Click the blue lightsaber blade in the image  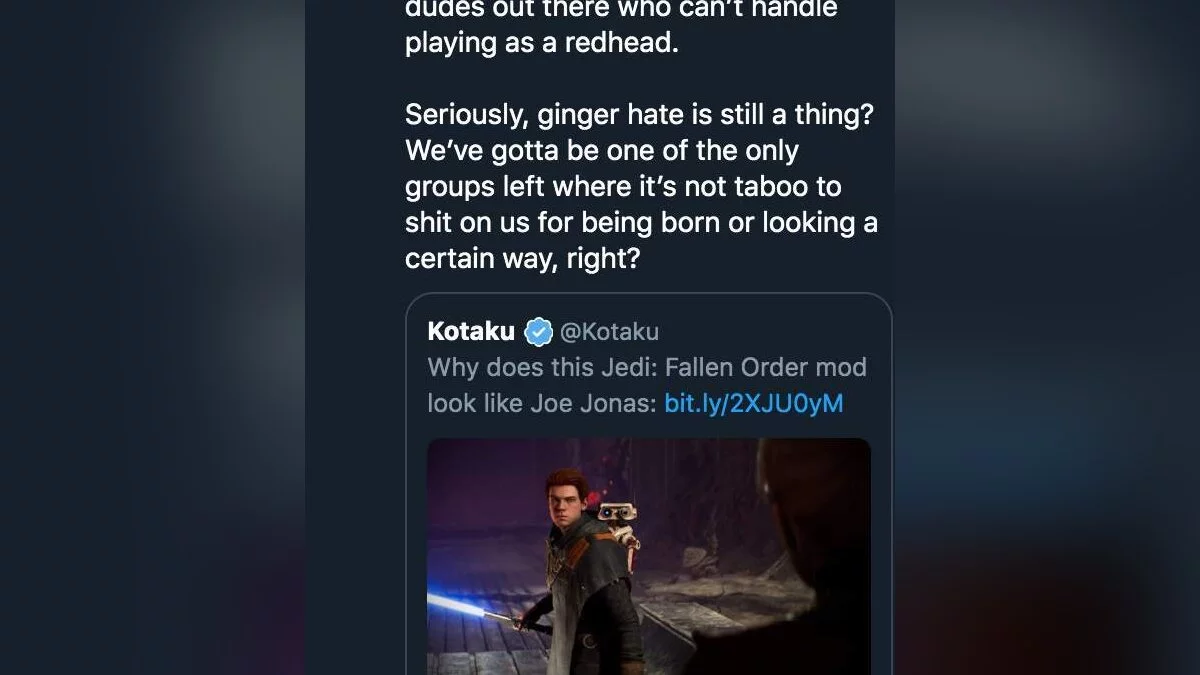(468, 606)
